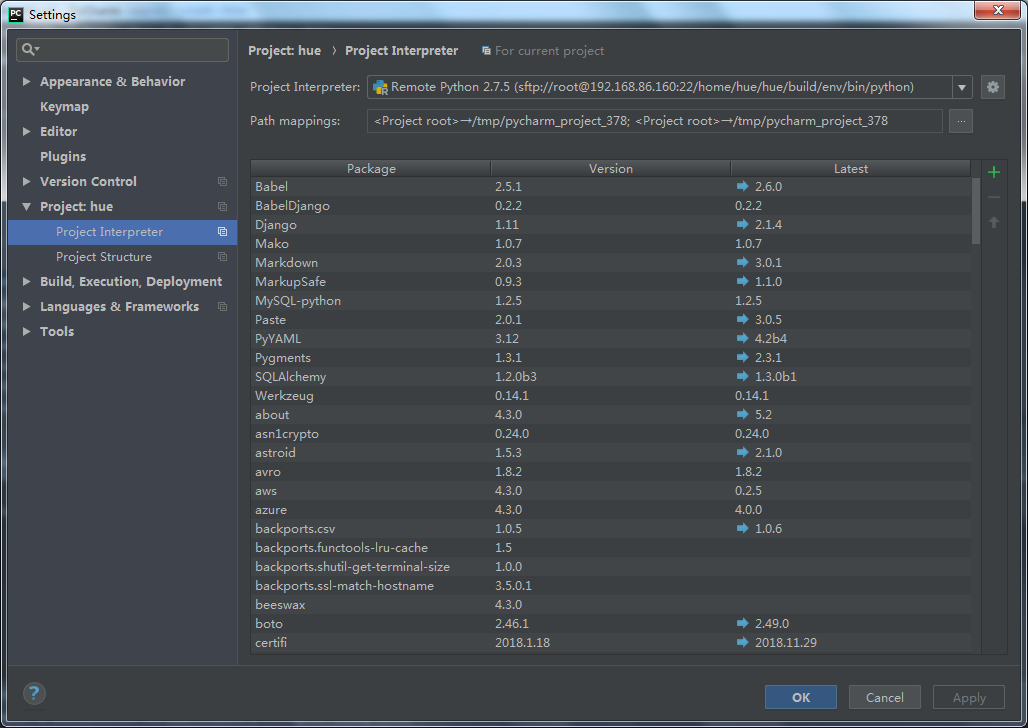Open the Project Interpreter dropdown arrow
The image size is (1028, 728).
click(x=961, y=87)
